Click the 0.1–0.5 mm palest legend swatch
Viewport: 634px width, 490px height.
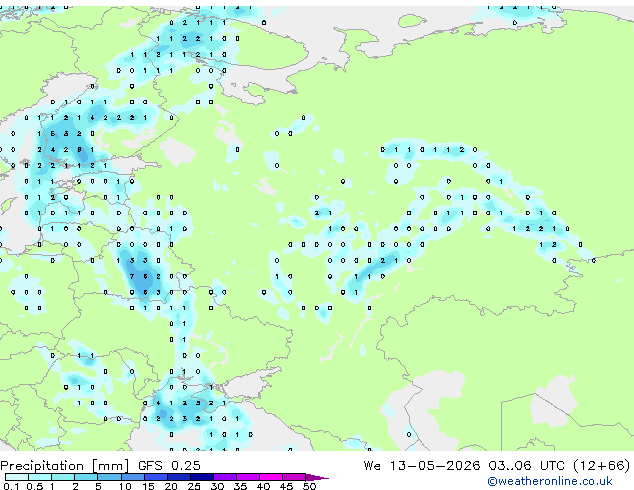point(17,477)
